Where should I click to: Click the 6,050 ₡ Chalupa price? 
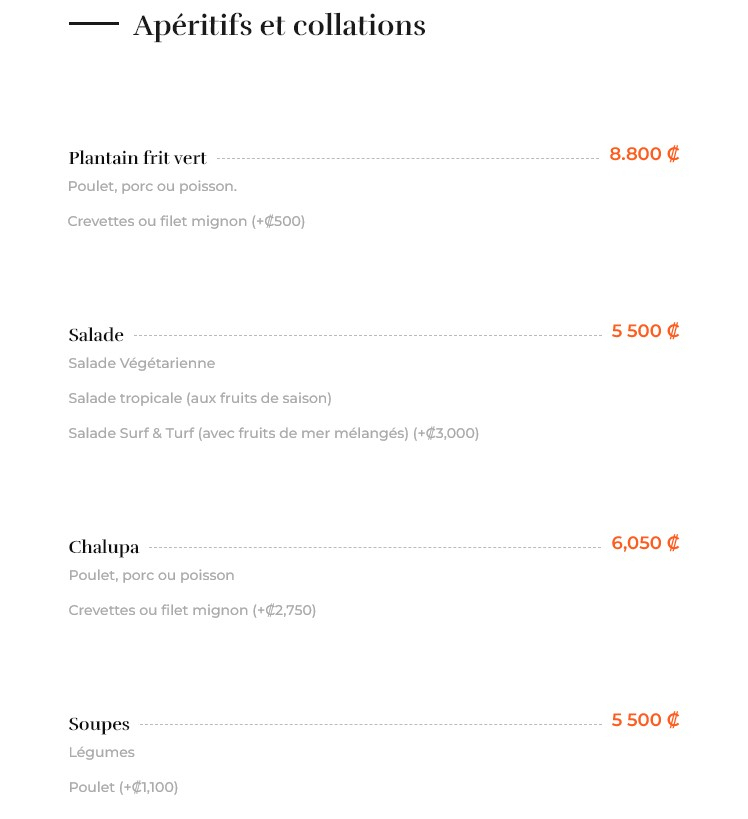point(645,543)
